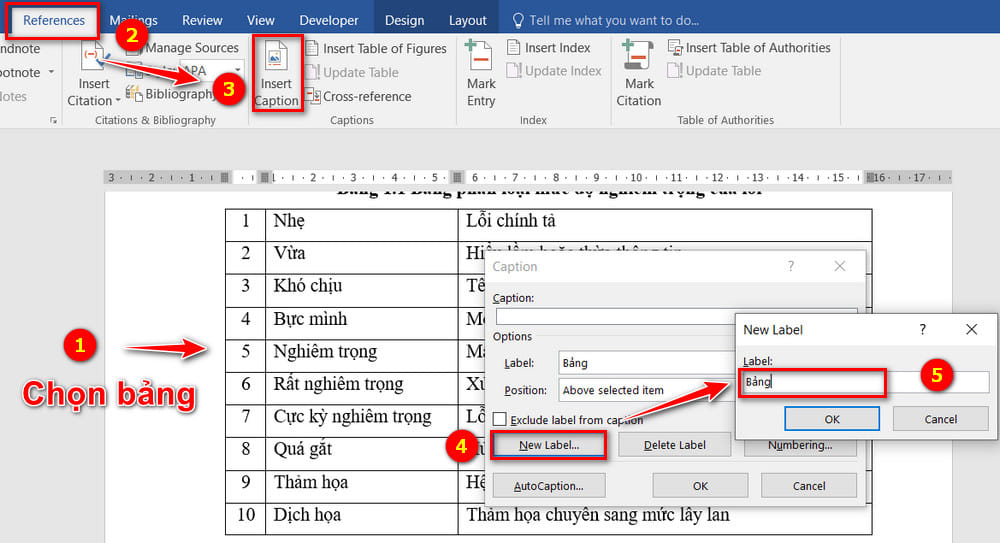Click the help question mark in the Caption dialog
1000x543 pixels.
[x=791, y=266]
